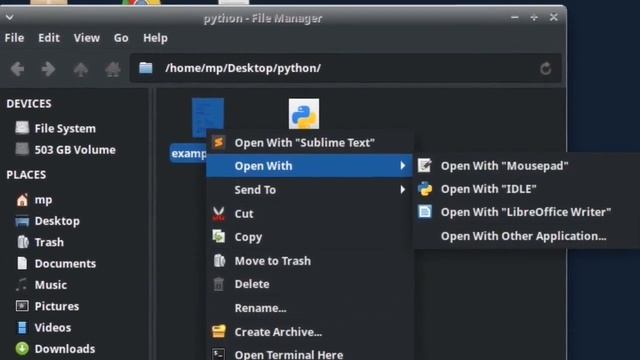Choose Open With "Mousepad"
The height and width of the screenshot is (360, 640).
click(527, 166)
